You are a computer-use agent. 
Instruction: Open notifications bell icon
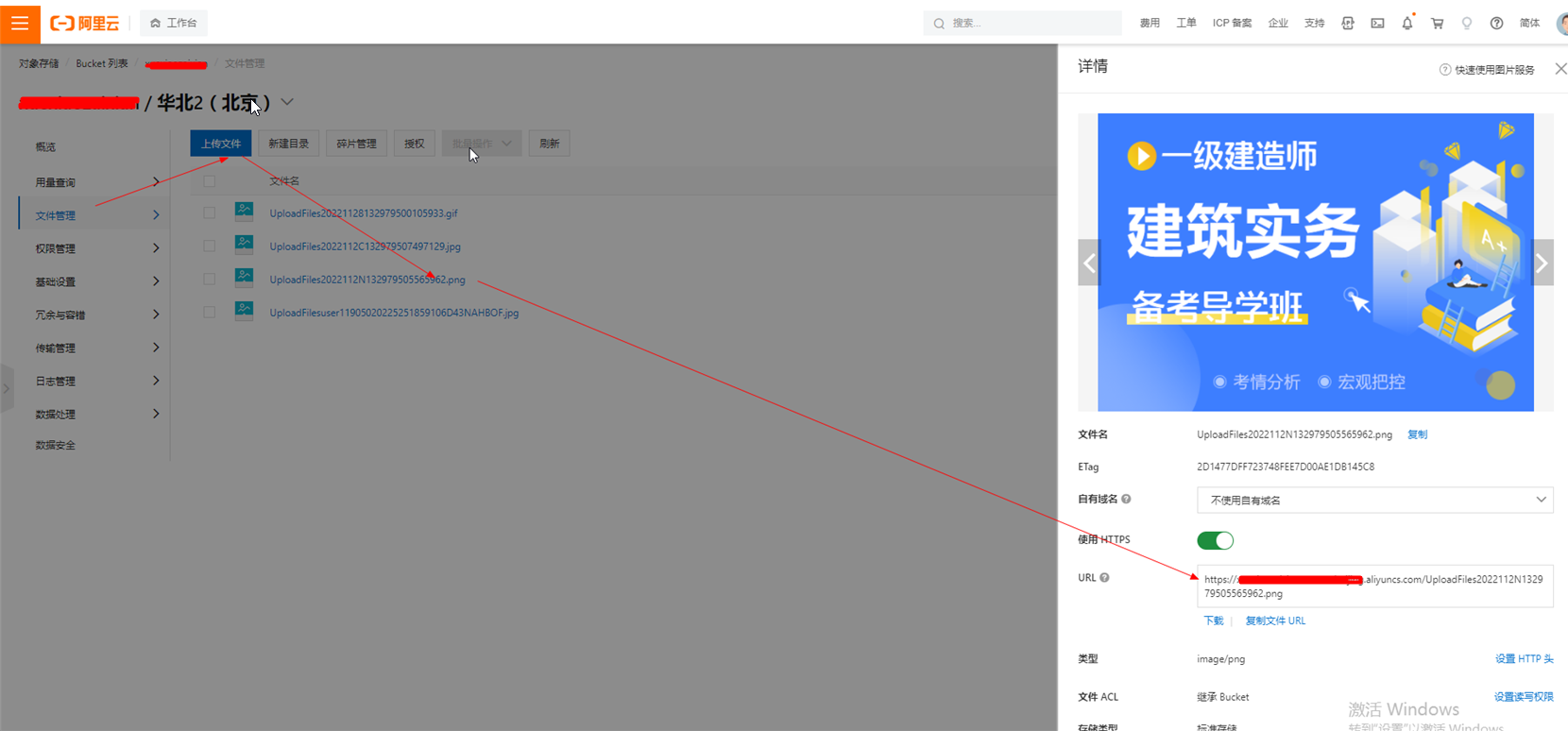(x=1407, y=23)
